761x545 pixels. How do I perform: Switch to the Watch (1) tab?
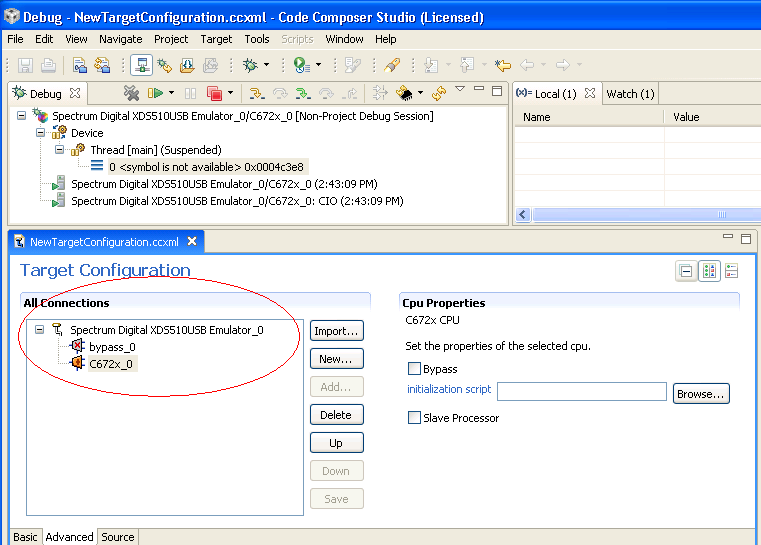pos(630,94)
